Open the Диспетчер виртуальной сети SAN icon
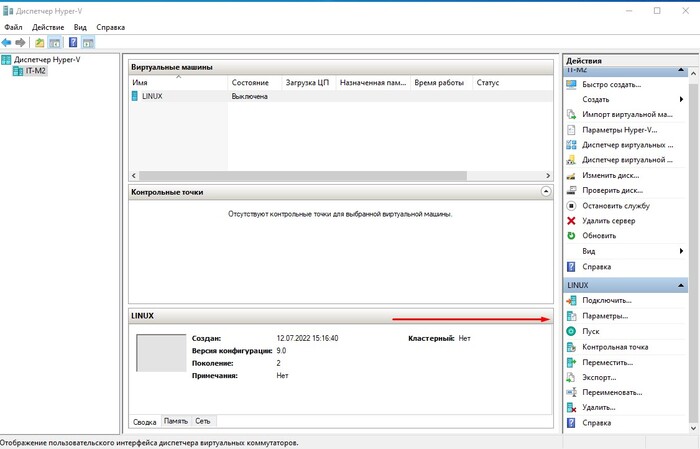Screen dimensions: 700x449 [x=571, y=160]
